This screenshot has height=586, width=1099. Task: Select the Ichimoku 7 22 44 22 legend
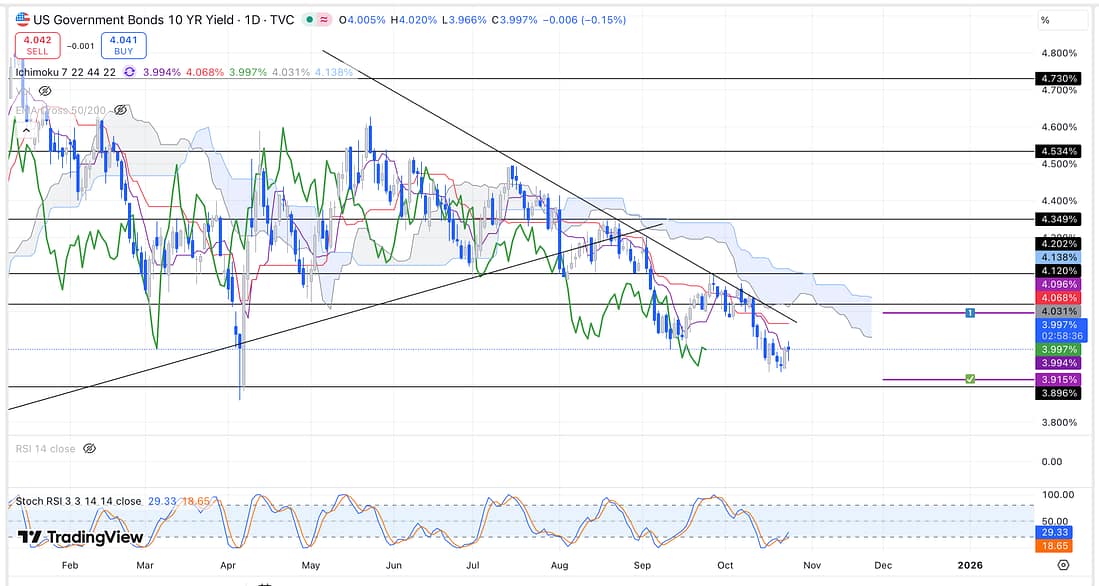click(65, 72)
